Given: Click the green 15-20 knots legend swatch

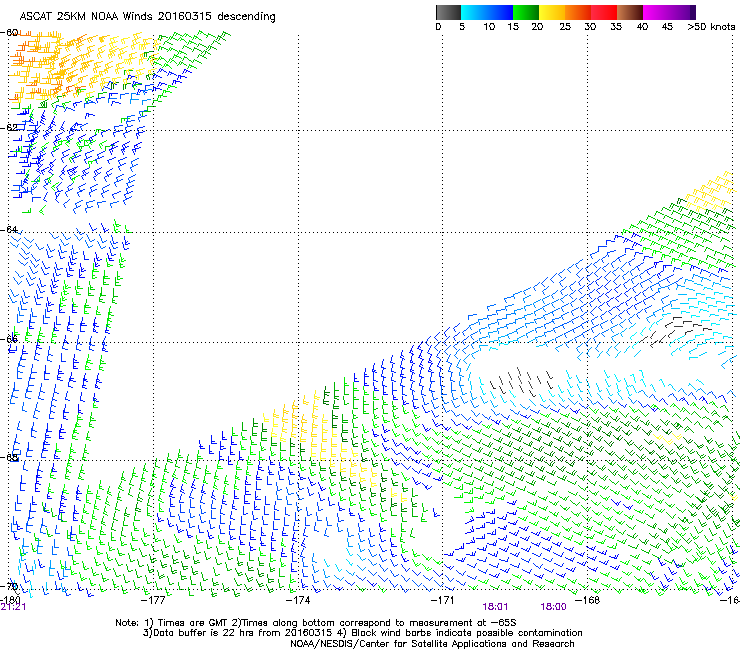Looking at the screenshot, I should 526,12.
